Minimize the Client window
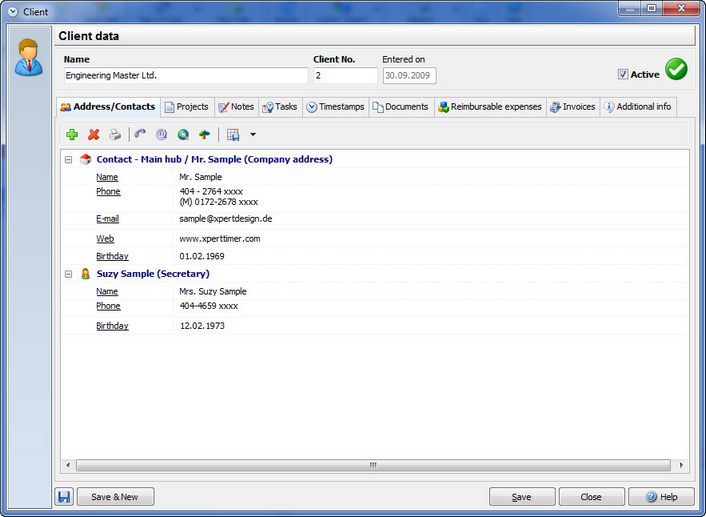 point(630,8)
